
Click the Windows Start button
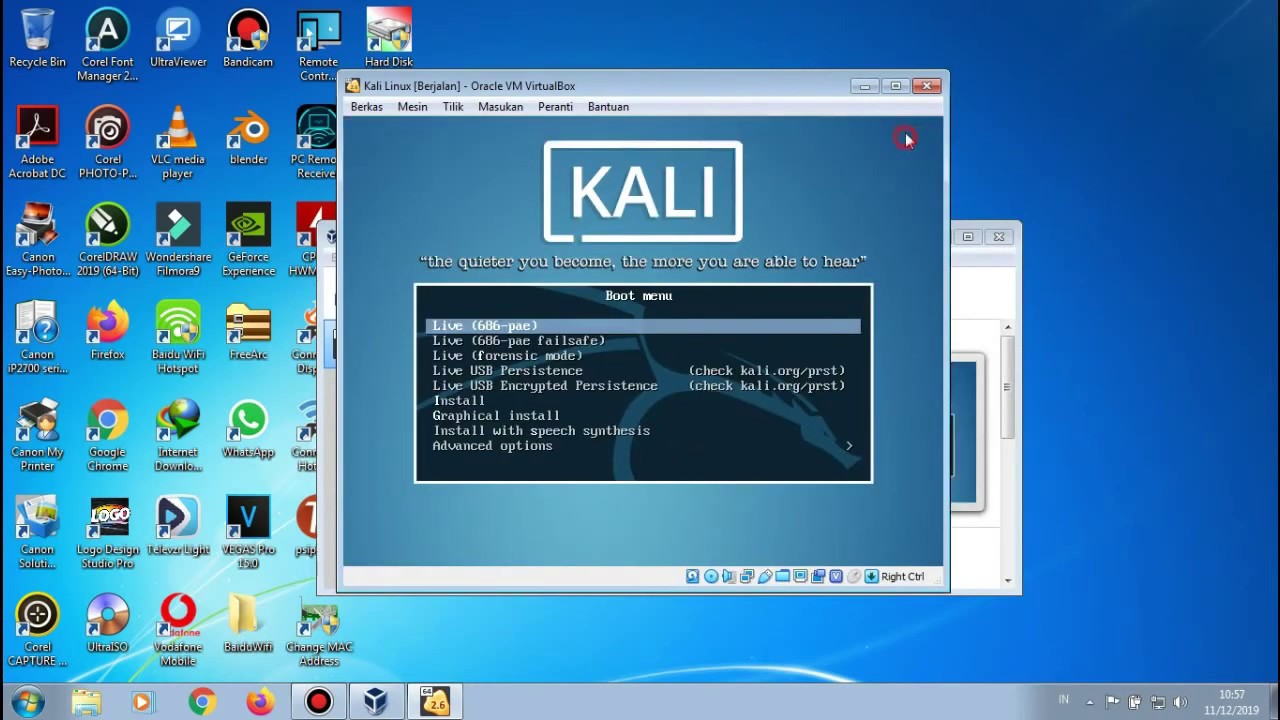point(27,702)
